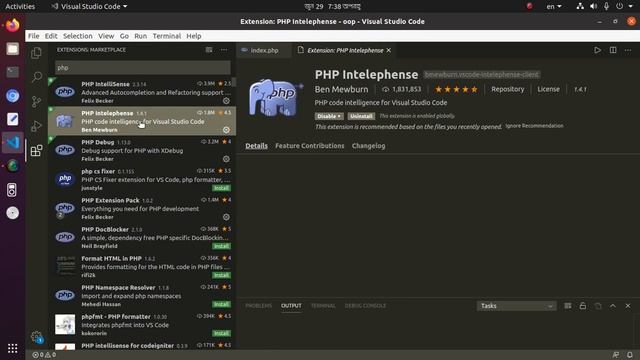This screenshot has width=640, height=360.
Task: Open the Disable dropdown button
Action: [x=329, y=116]
